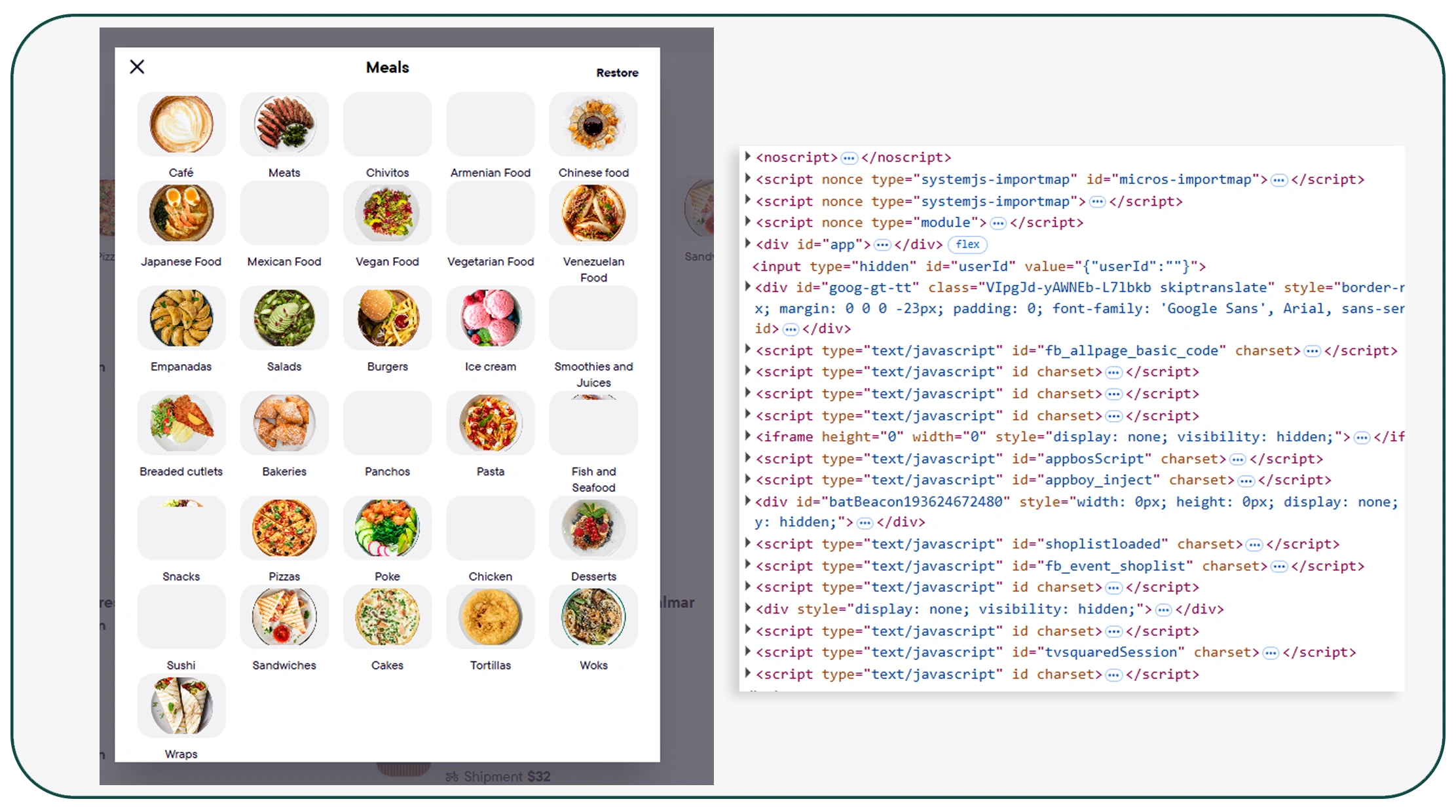Choose the Empanadas category icon

click(x=181, y=318)
